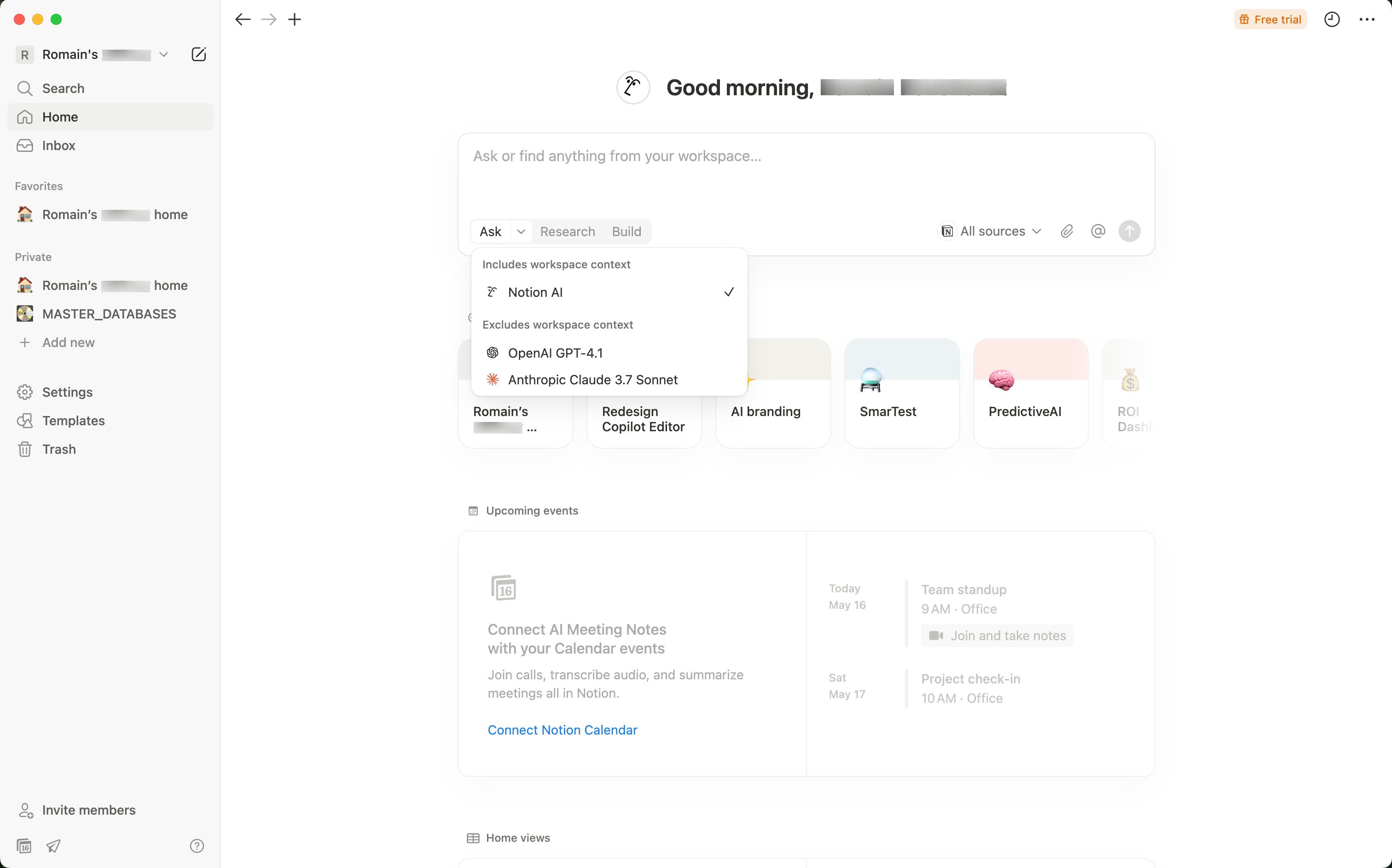The image size is (1392, 868).
Task: Go to Home in the sidebar
Action: pyautogui.click(x=110, y=117)
